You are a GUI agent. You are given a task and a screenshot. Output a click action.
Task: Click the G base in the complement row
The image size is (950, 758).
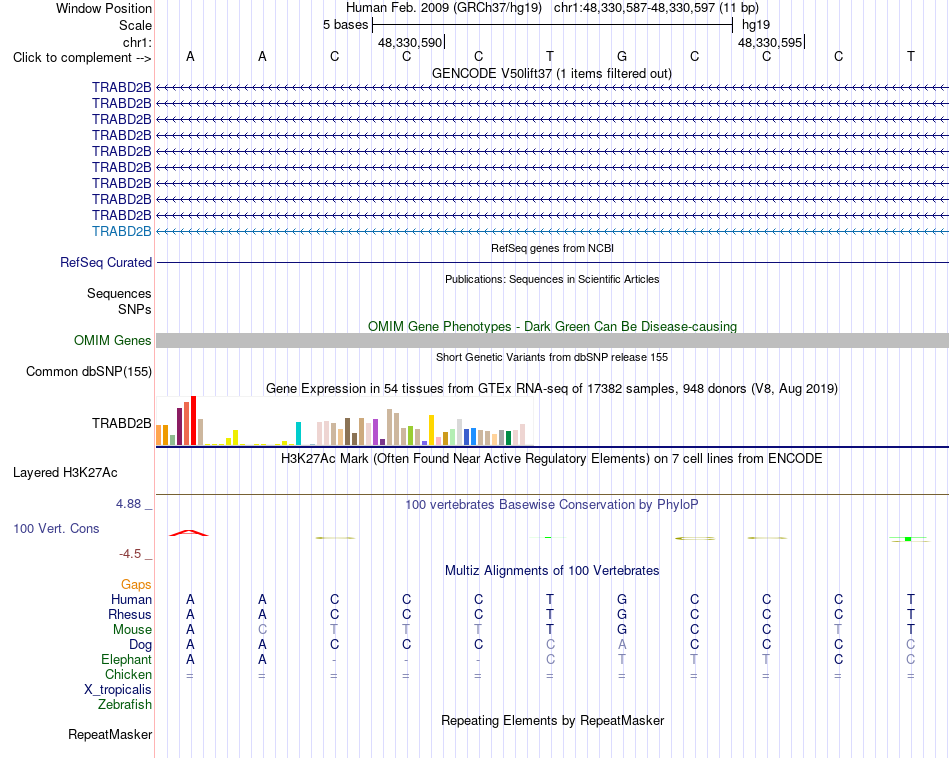click(x=622, y=56)
